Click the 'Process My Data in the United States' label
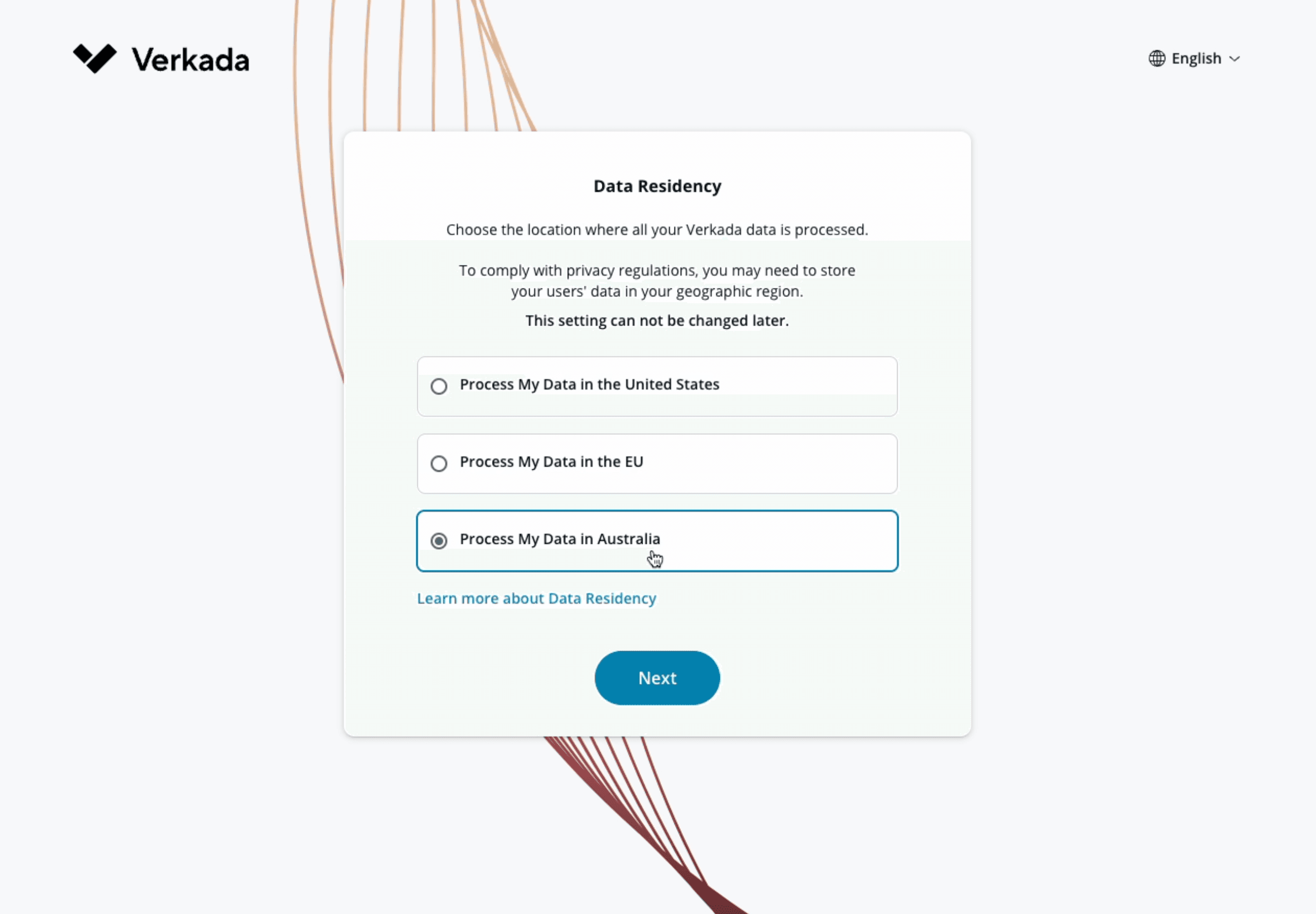 tap(589, 384)
